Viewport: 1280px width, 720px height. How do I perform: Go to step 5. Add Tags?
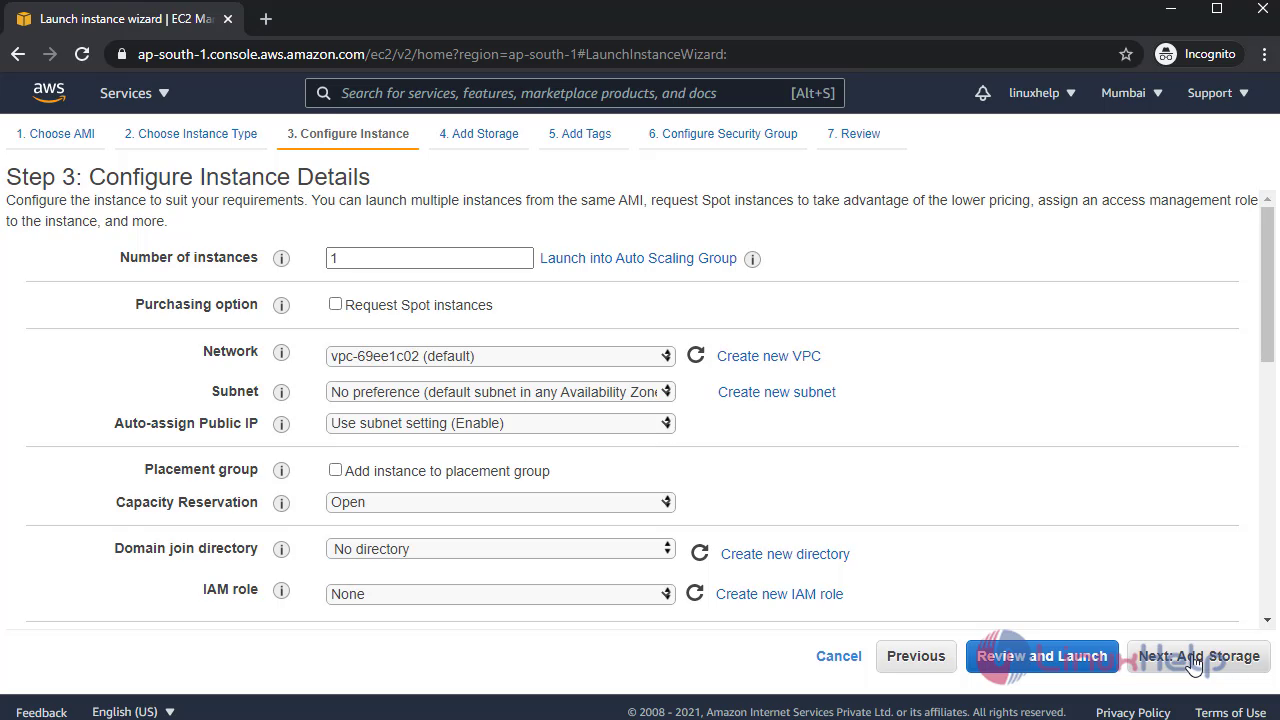(x=580, y=134)
